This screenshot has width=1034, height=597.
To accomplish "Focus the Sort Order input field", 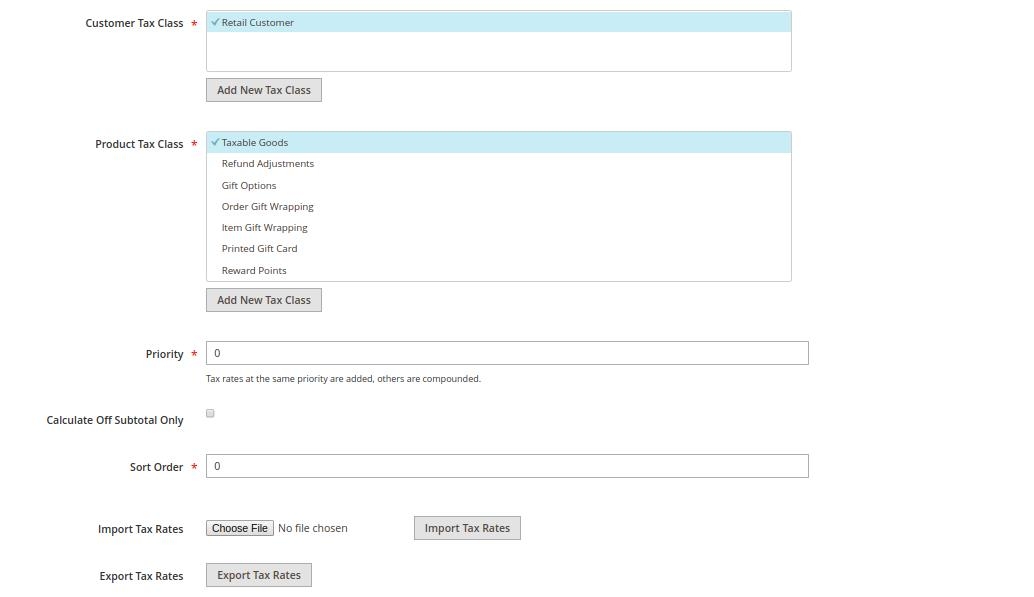I will [507, 466].
